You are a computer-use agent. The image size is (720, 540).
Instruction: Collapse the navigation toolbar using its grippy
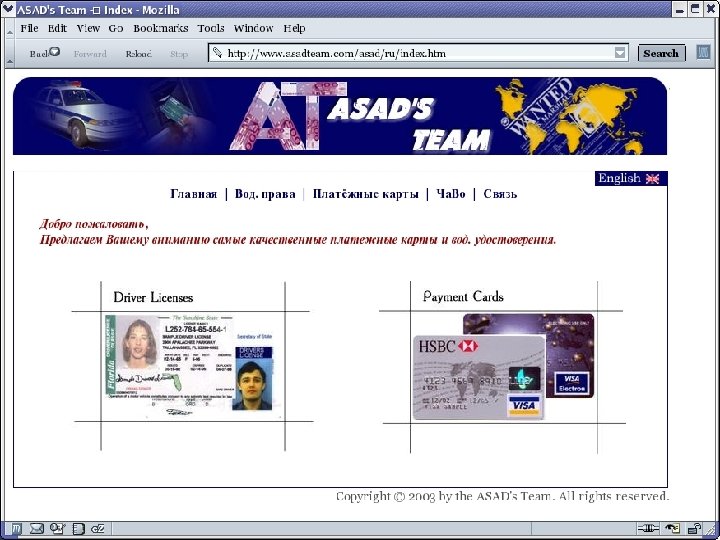[x=9, y=53]
